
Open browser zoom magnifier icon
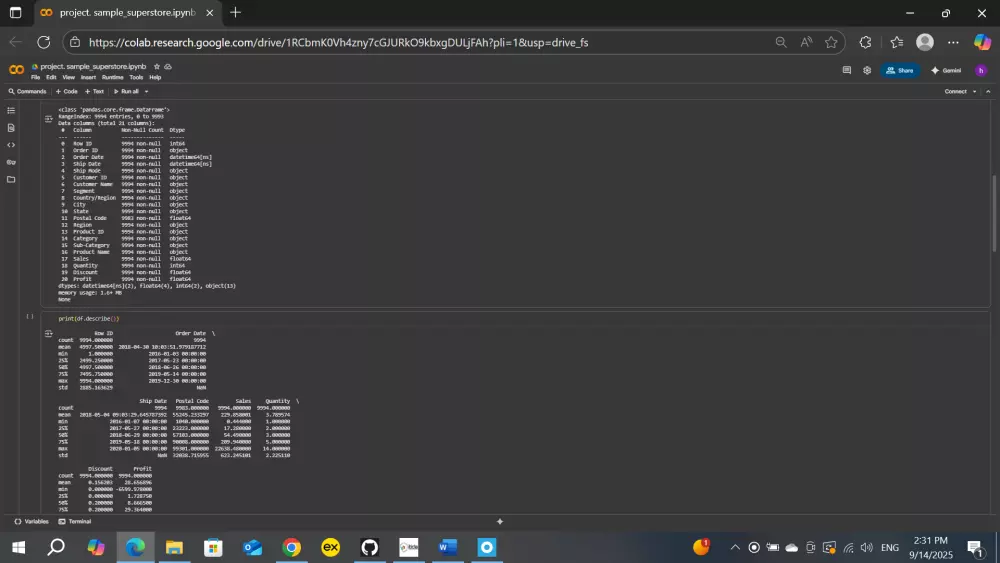coord(781,42)
